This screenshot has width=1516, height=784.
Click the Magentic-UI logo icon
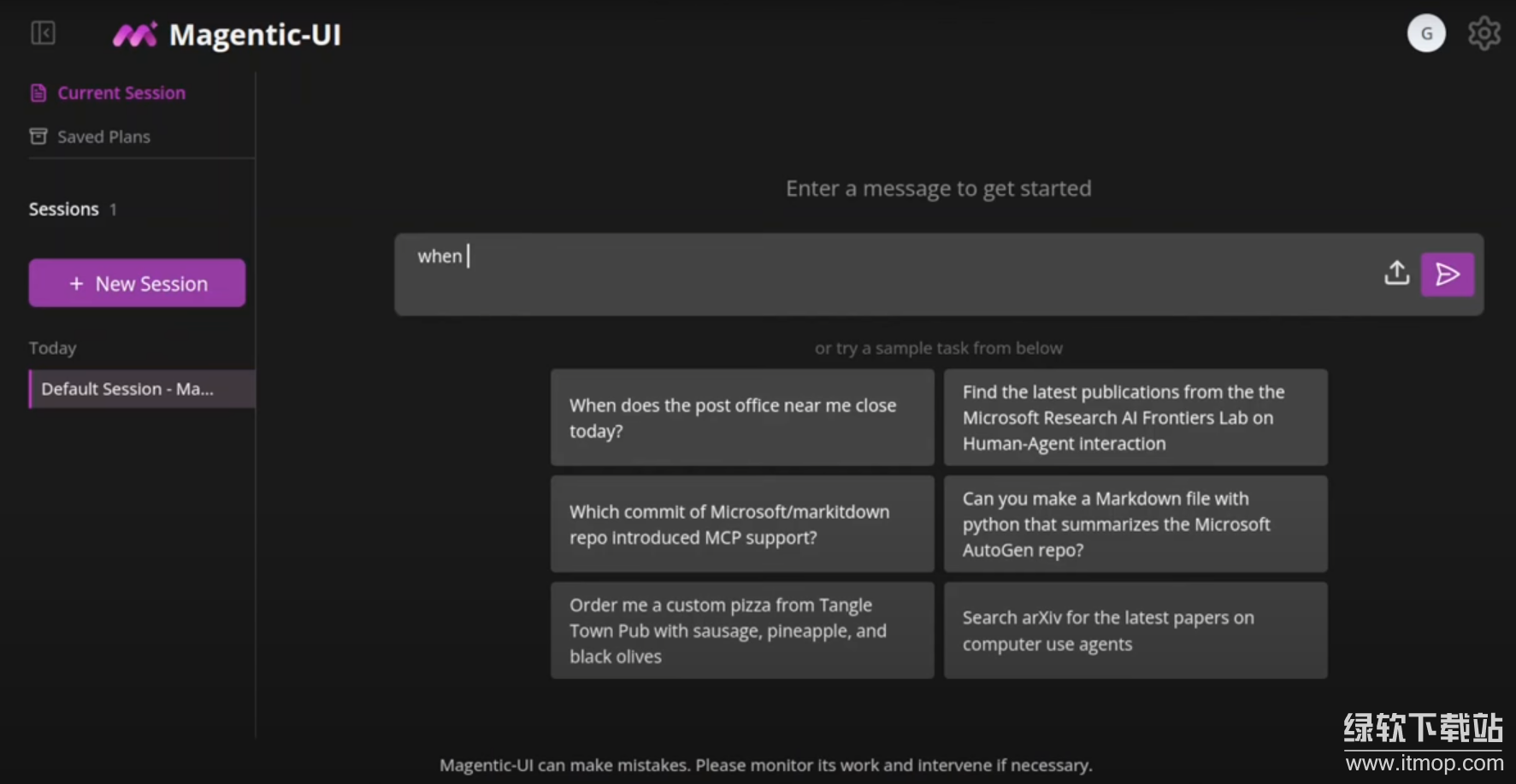pos(134,35)
